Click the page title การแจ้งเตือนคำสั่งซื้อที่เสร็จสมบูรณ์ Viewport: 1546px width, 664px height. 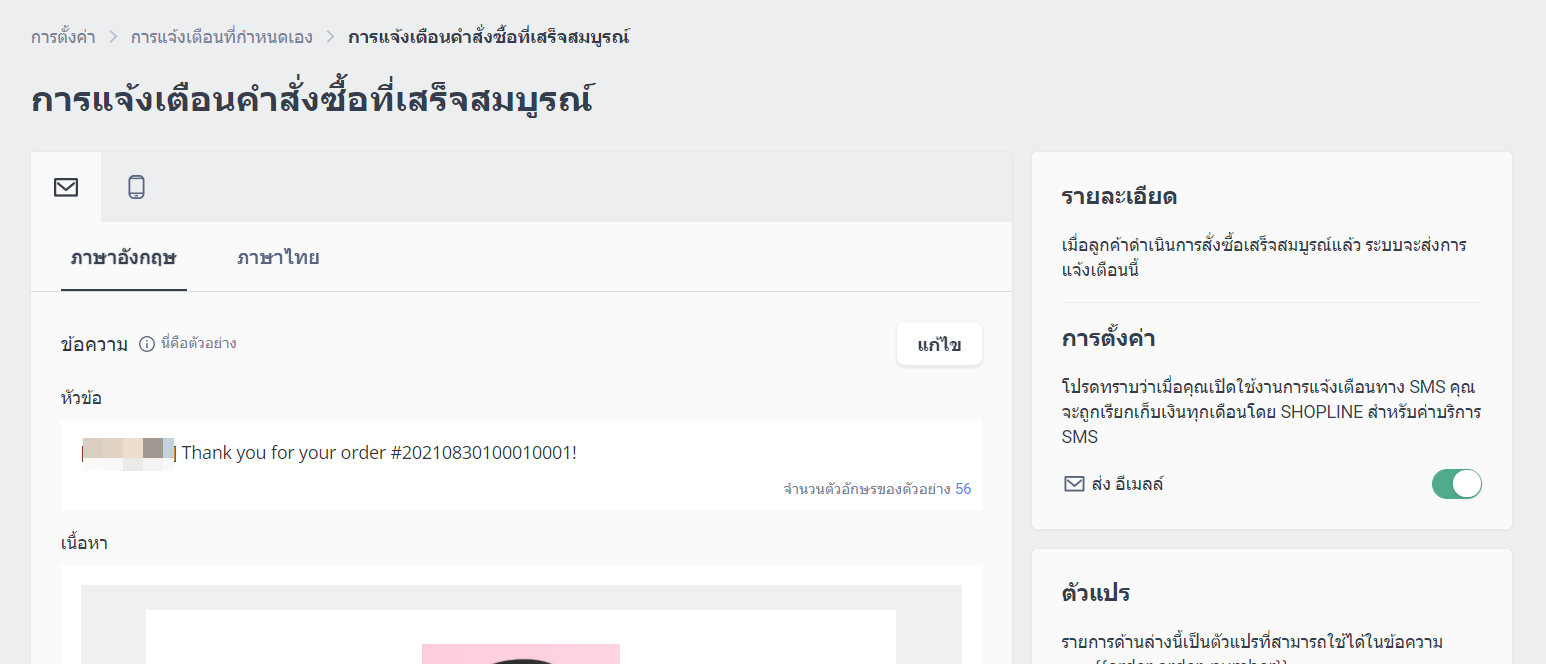[313, 100]
